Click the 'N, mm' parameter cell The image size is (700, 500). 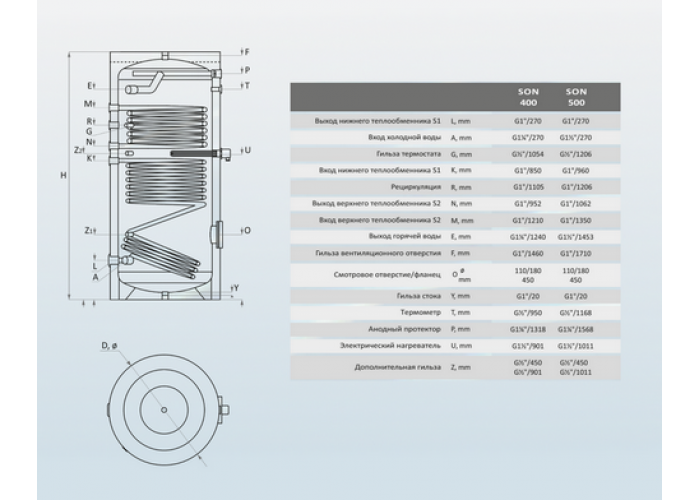click(x=461, y=204)
